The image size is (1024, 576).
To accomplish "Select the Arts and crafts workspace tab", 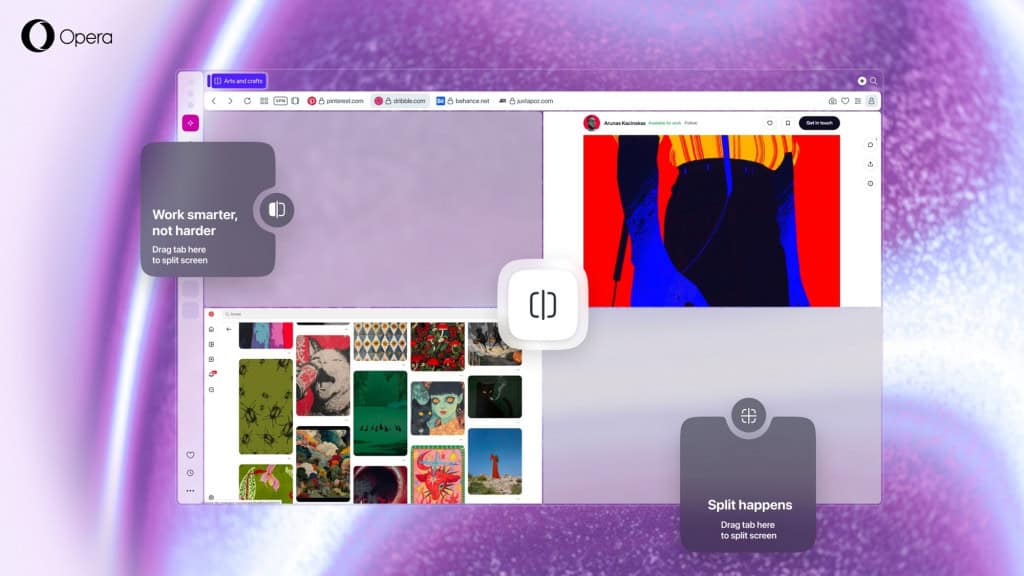I will coord(240,80).
